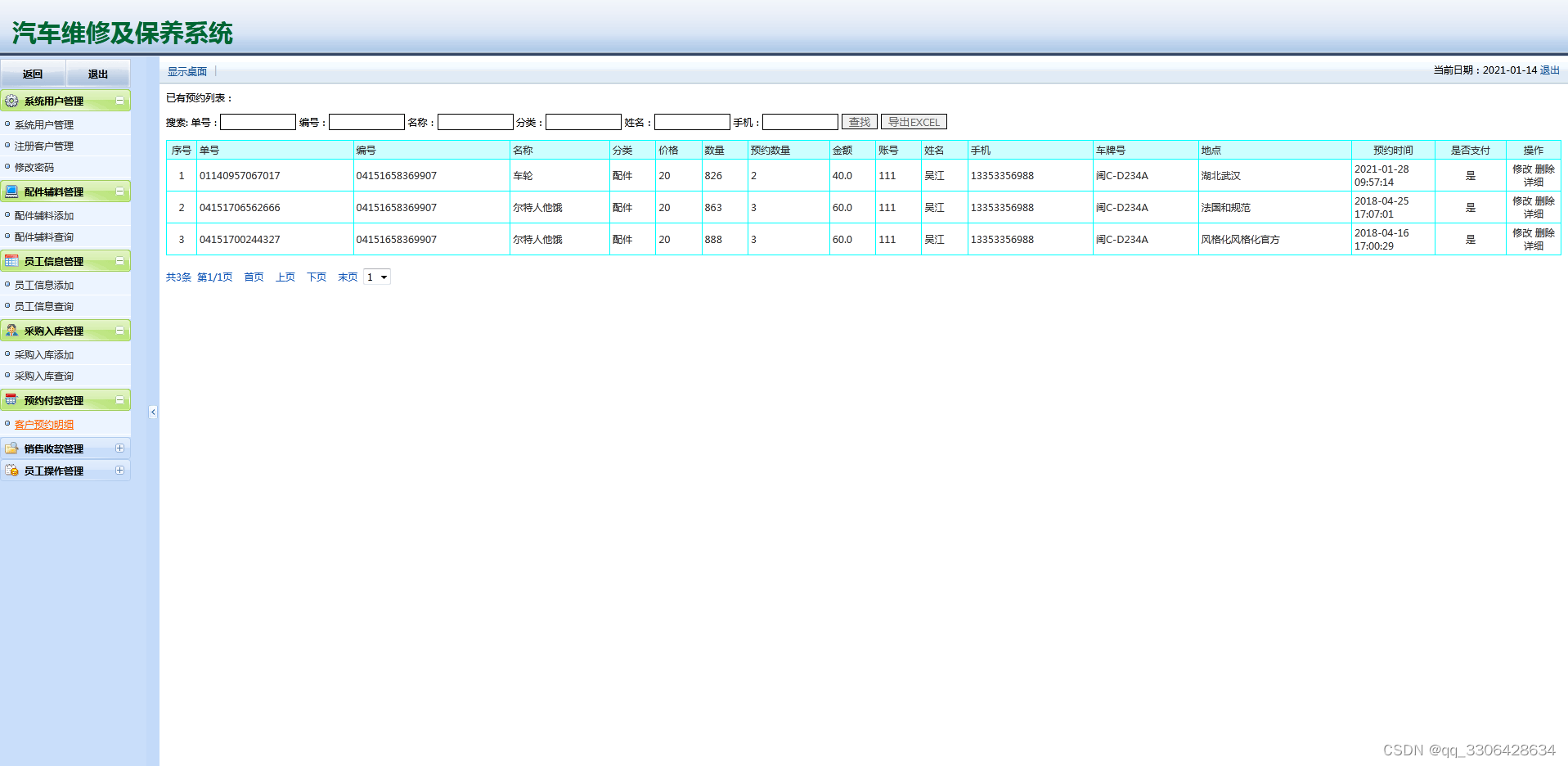Open the page number dropdown

[x=377, y=277]
